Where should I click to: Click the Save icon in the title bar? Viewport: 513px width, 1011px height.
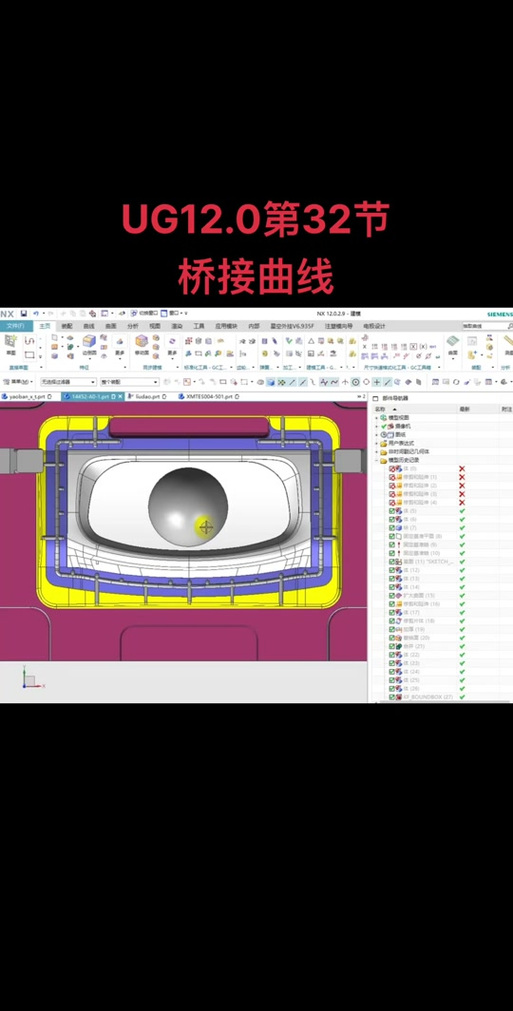24,313
